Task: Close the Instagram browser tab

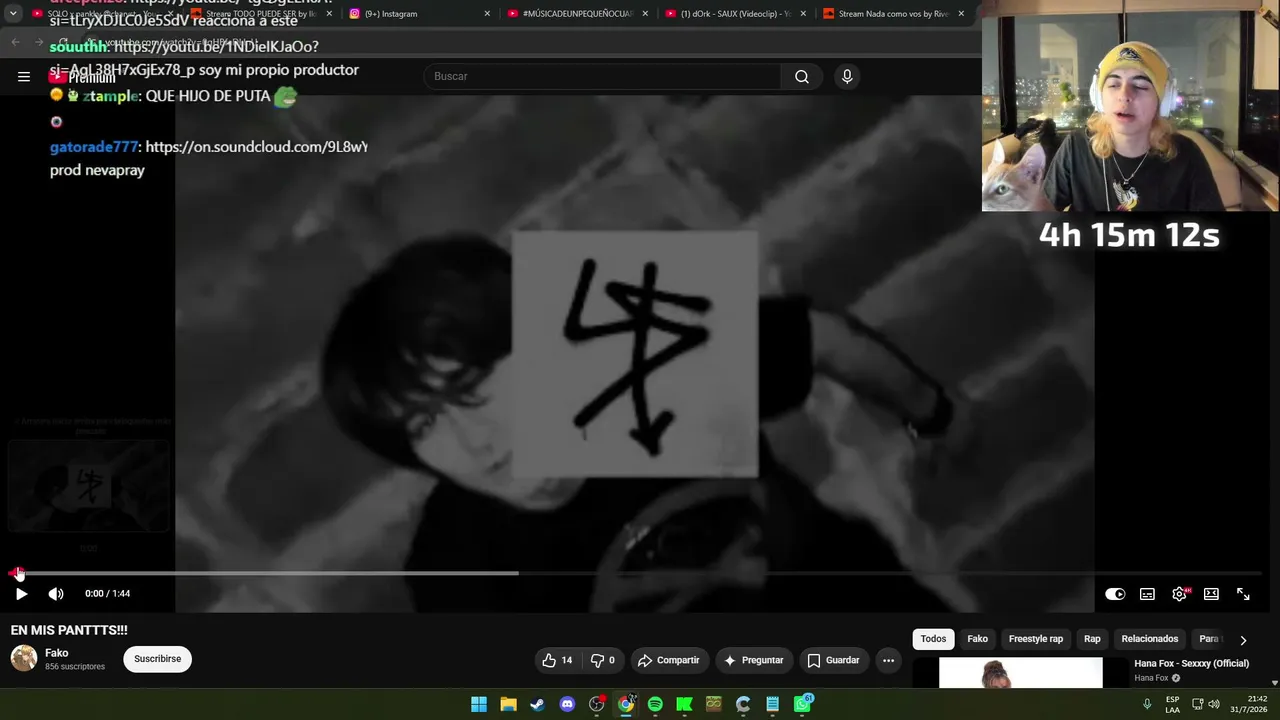Action: coord(487,14)
